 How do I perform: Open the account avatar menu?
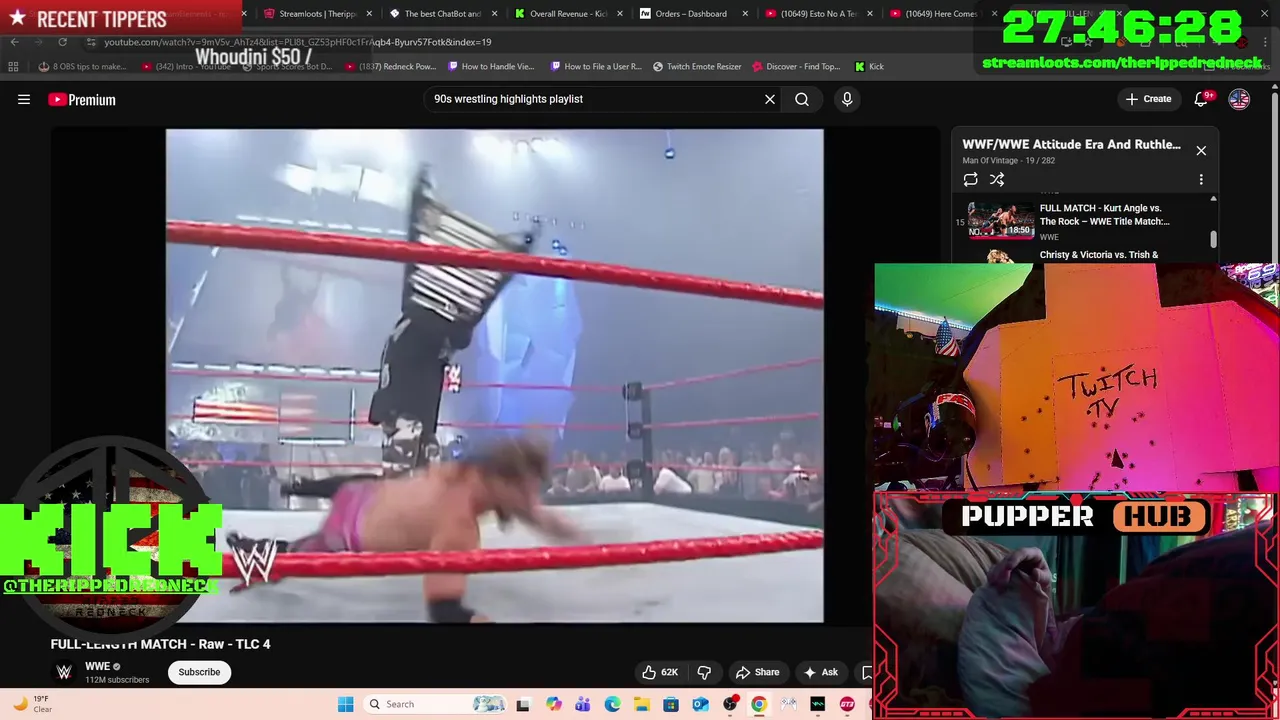coord(1239,99)
